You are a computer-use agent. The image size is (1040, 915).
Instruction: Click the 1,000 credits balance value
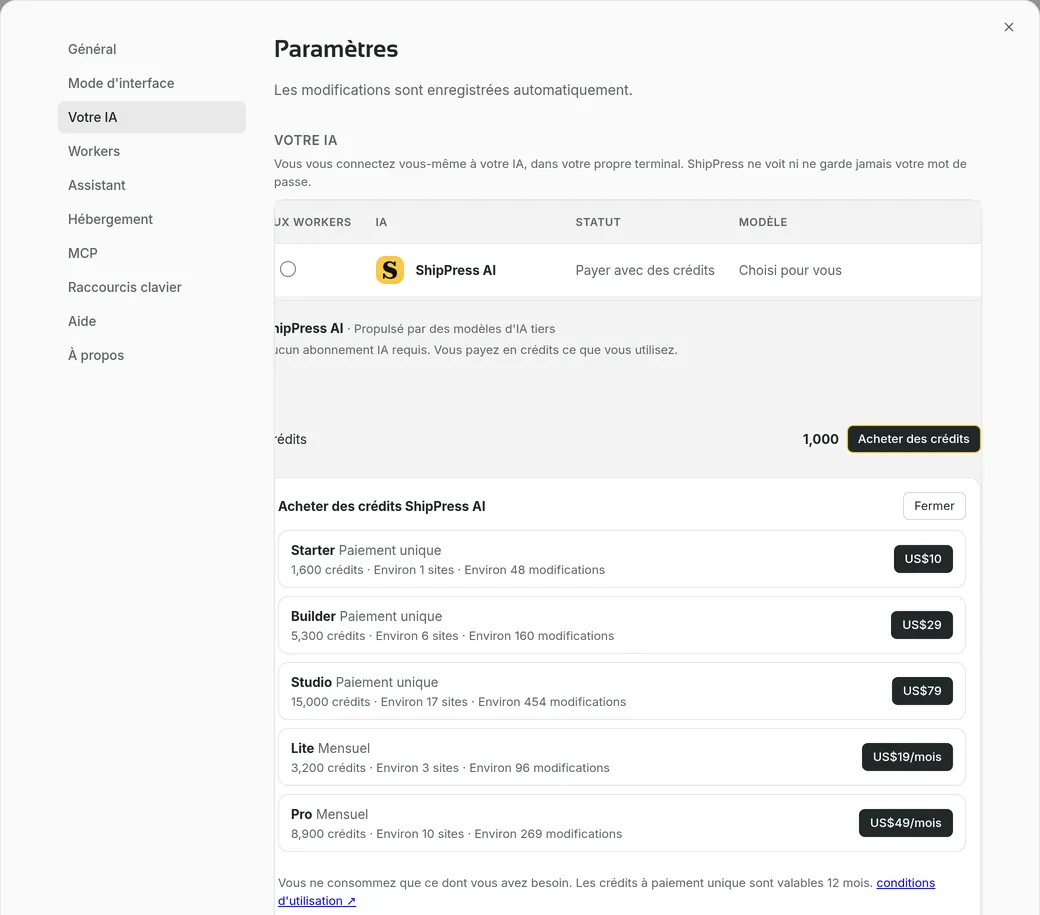[x=820, y=439]
